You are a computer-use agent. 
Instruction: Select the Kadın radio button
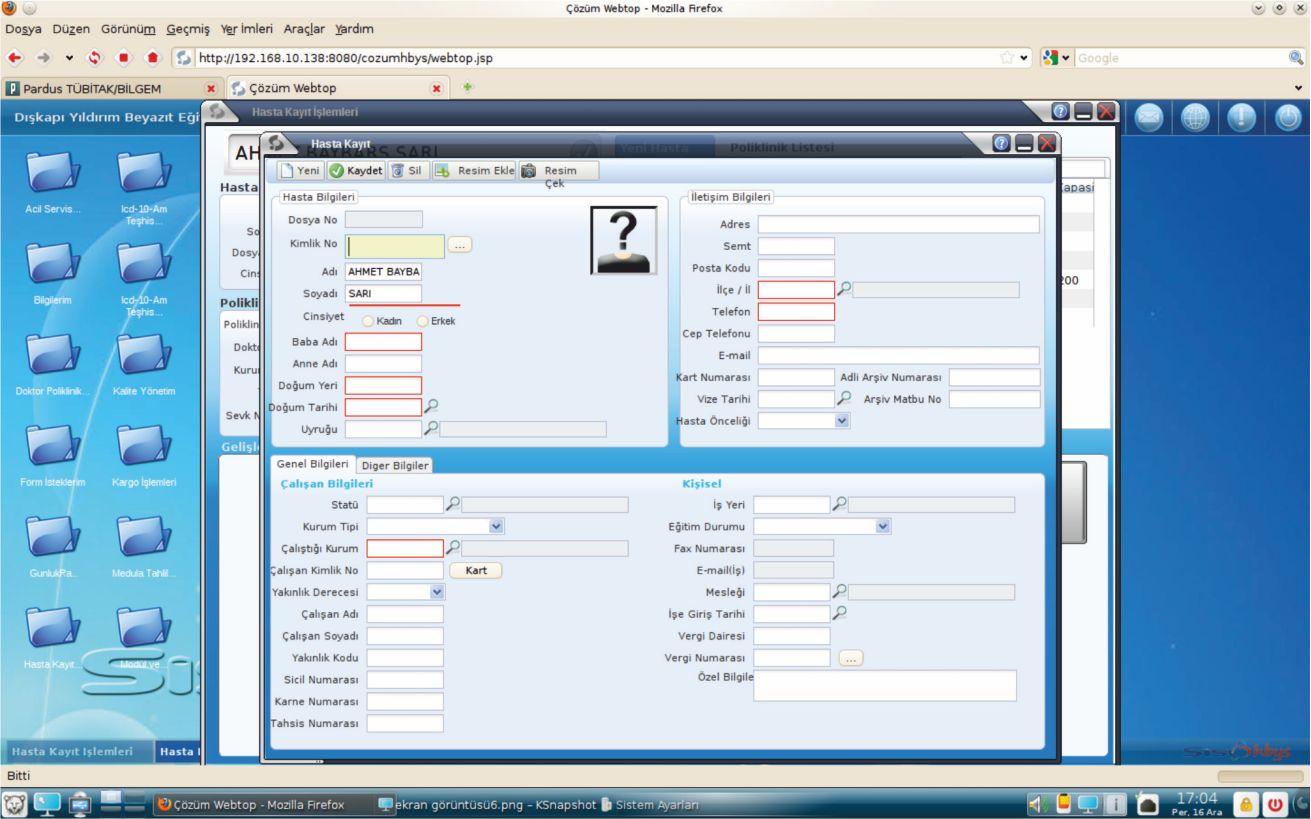369,321
